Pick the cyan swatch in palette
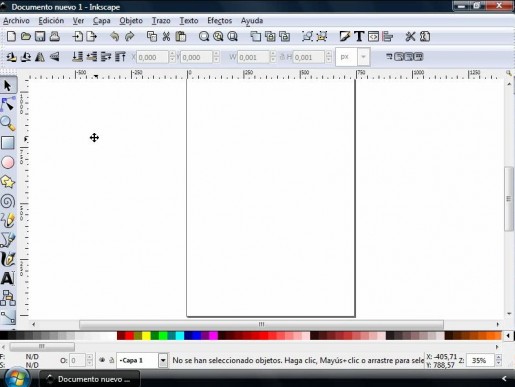The width and height of the screenshot is (515, 387). (x=180, y=335)
